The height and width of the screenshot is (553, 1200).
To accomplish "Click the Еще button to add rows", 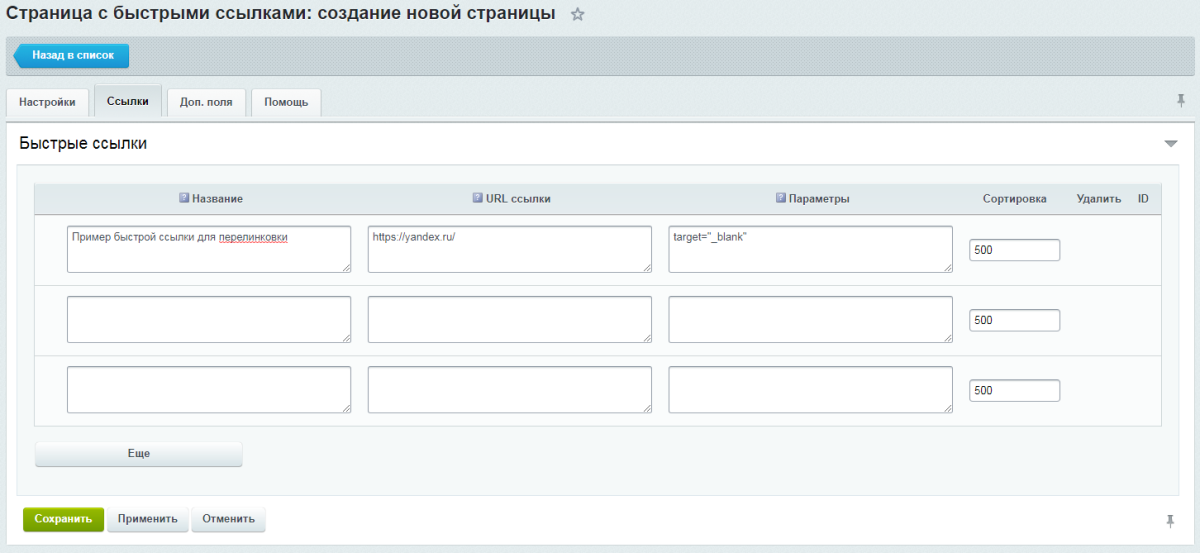I will [139, 454].
